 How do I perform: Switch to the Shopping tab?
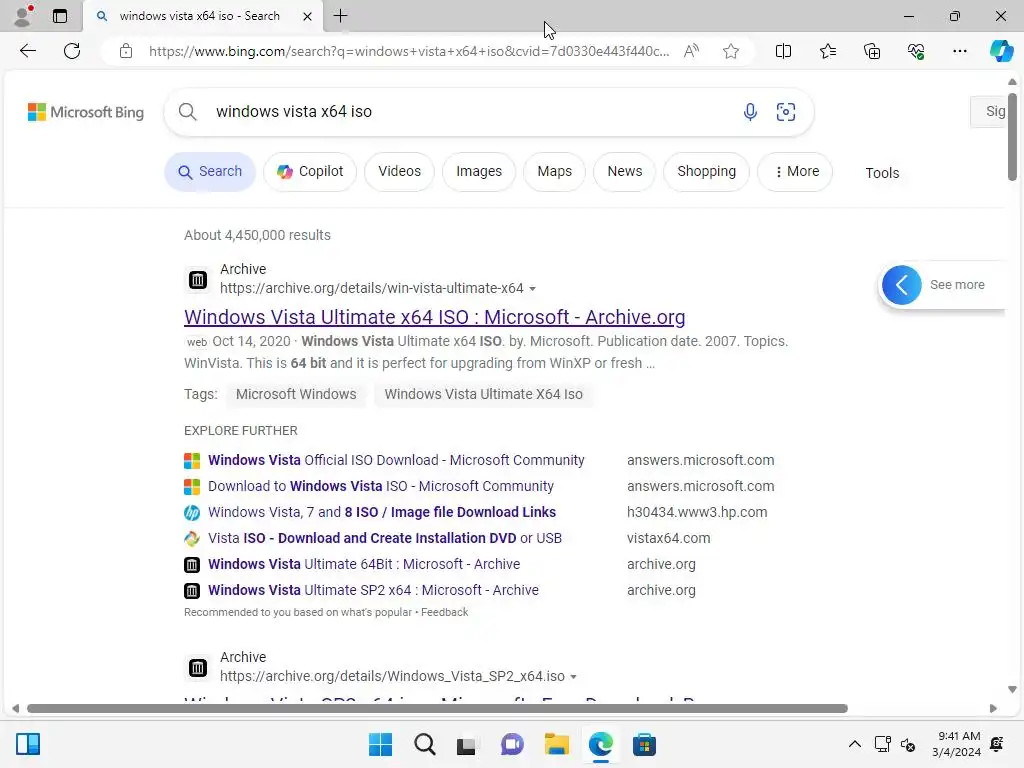[706, 172]
